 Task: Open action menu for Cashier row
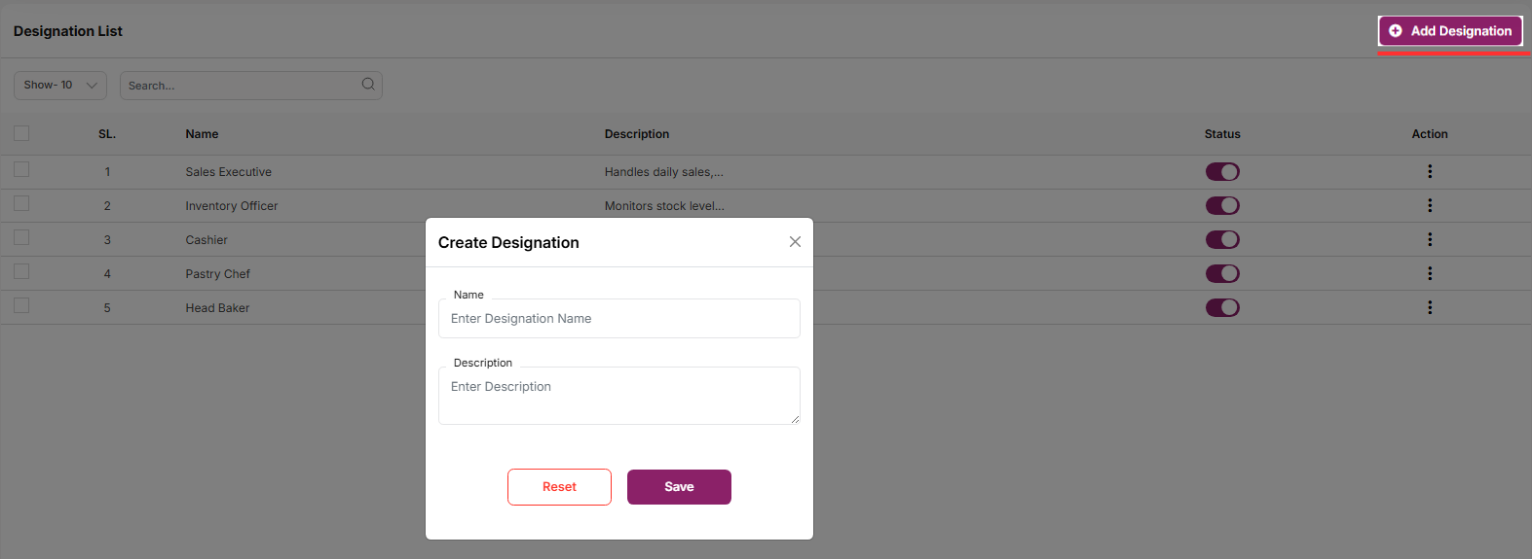[1429, 240]
